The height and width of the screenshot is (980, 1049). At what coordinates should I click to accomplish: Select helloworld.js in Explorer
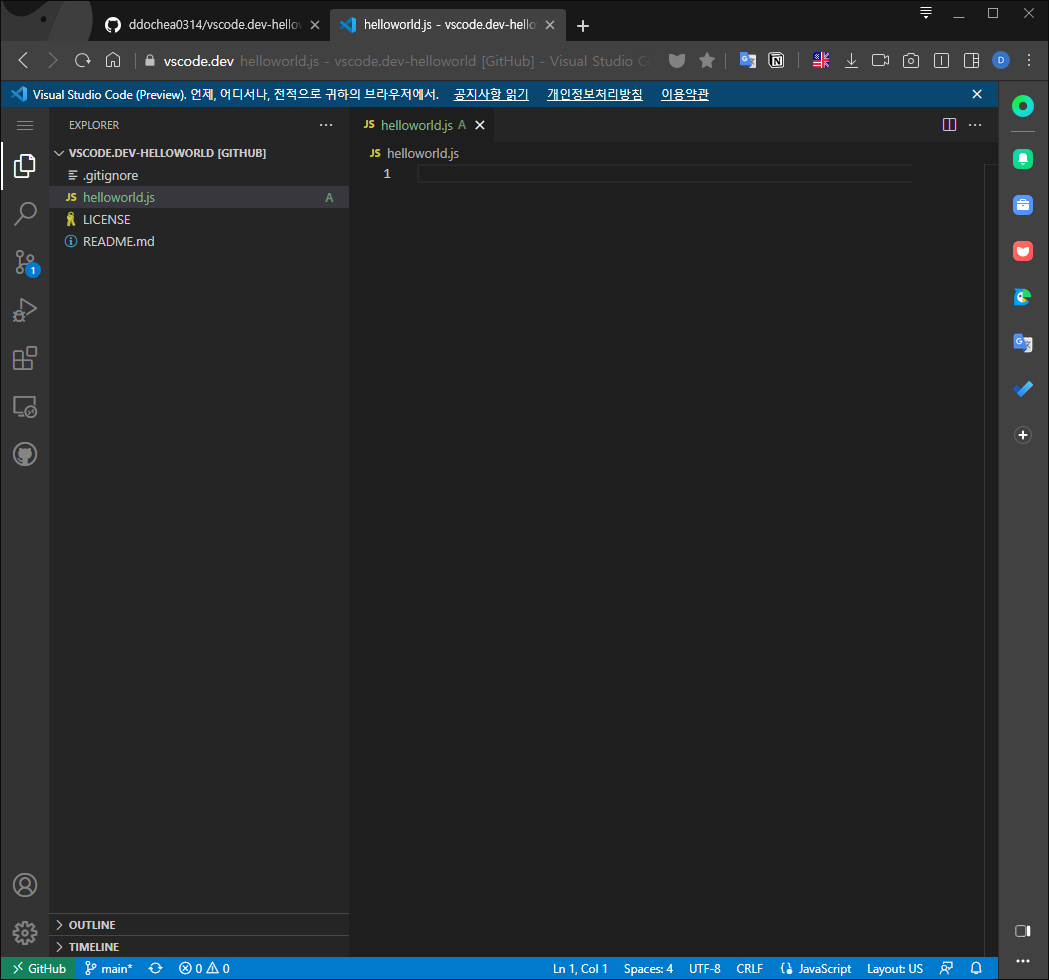199,197
